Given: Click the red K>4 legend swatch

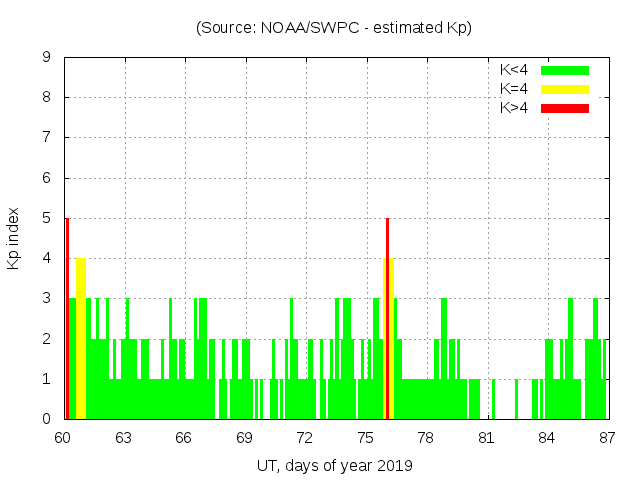Looking at the screenshot, I should (x=565, y=108).
